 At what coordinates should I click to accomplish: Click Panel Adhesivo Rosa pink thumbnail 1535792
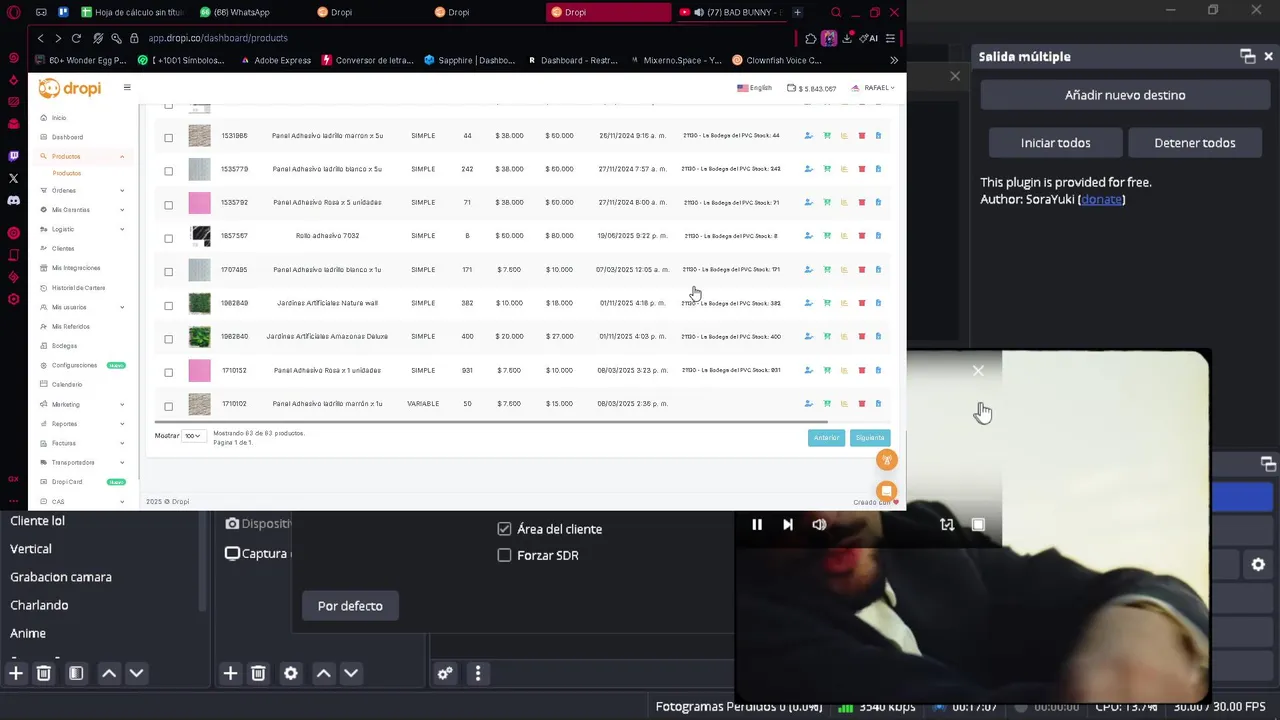coord(200,203)
